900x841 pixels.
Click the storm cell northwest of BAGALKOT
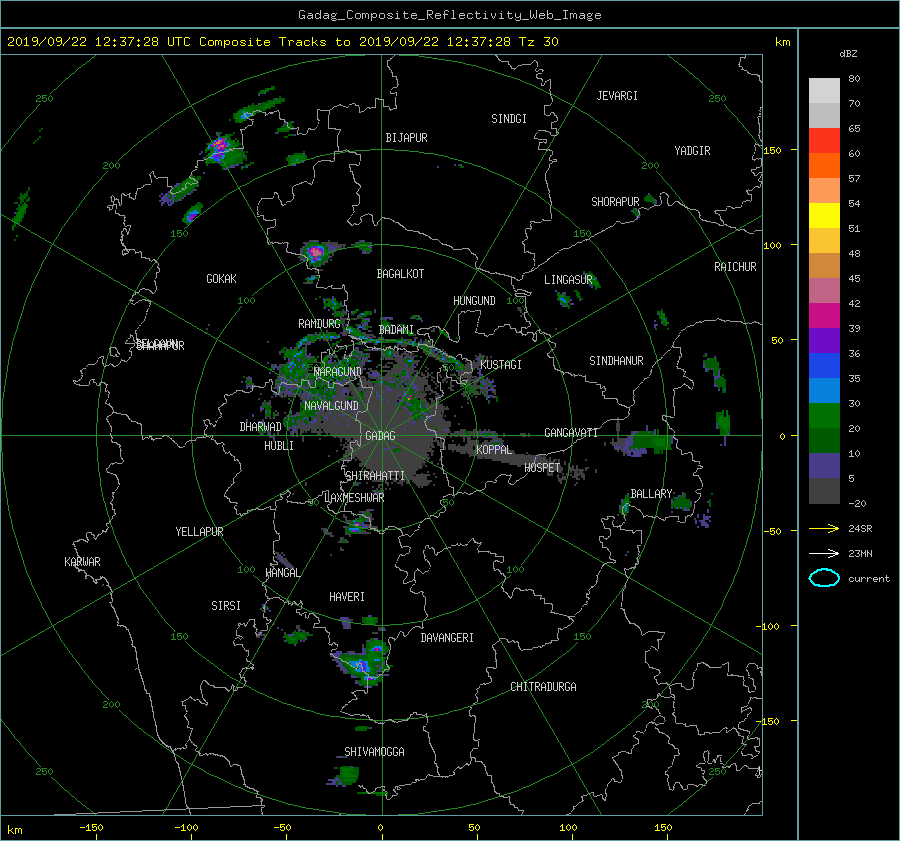coord(316,251)
